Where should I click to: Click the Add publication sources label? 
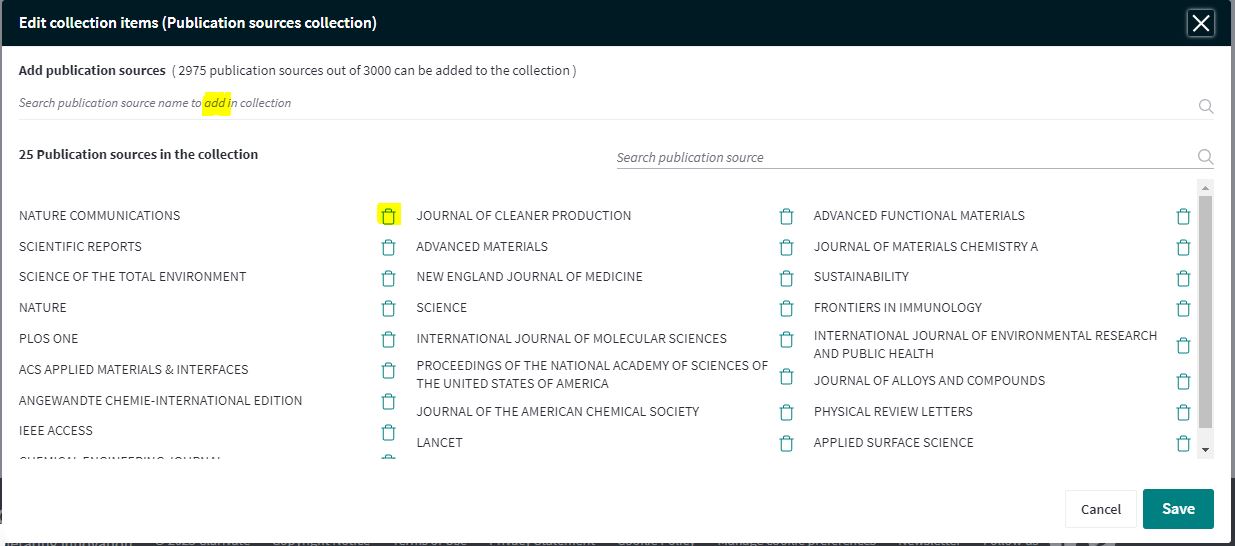click(x=92, y=71)
